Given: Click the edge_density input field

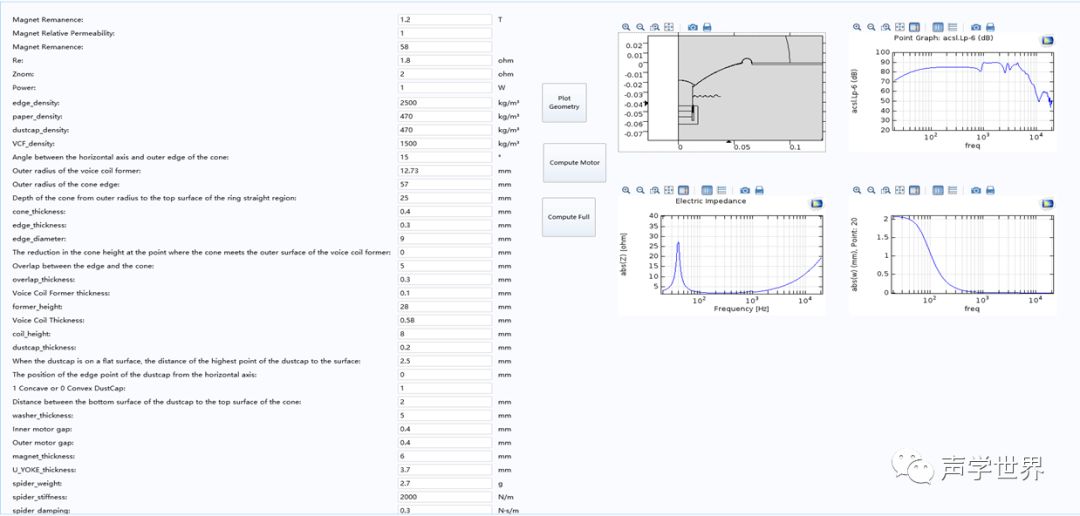Looking at the screenshot, I should 444,103.
